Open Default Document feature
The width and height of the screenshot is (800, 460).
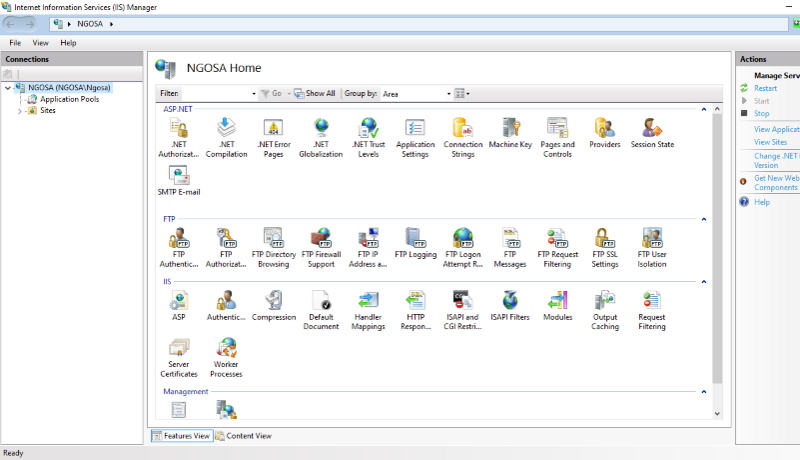(321, 310)
